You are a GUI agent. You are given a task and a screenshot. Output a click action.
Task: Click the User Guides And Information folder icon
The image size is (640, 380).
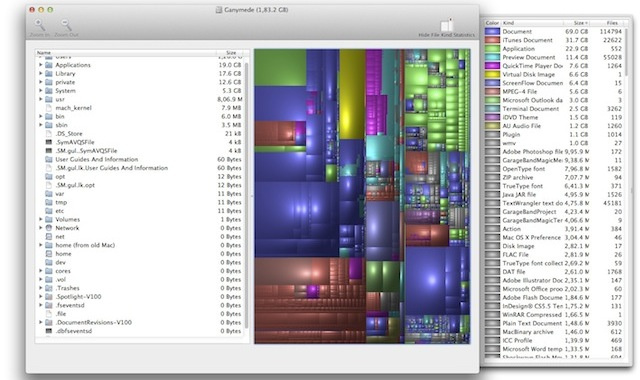49,159
